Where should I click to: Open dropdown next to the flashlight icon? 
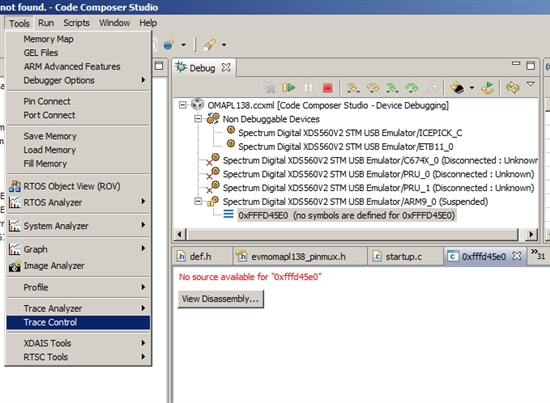[224, 45]
